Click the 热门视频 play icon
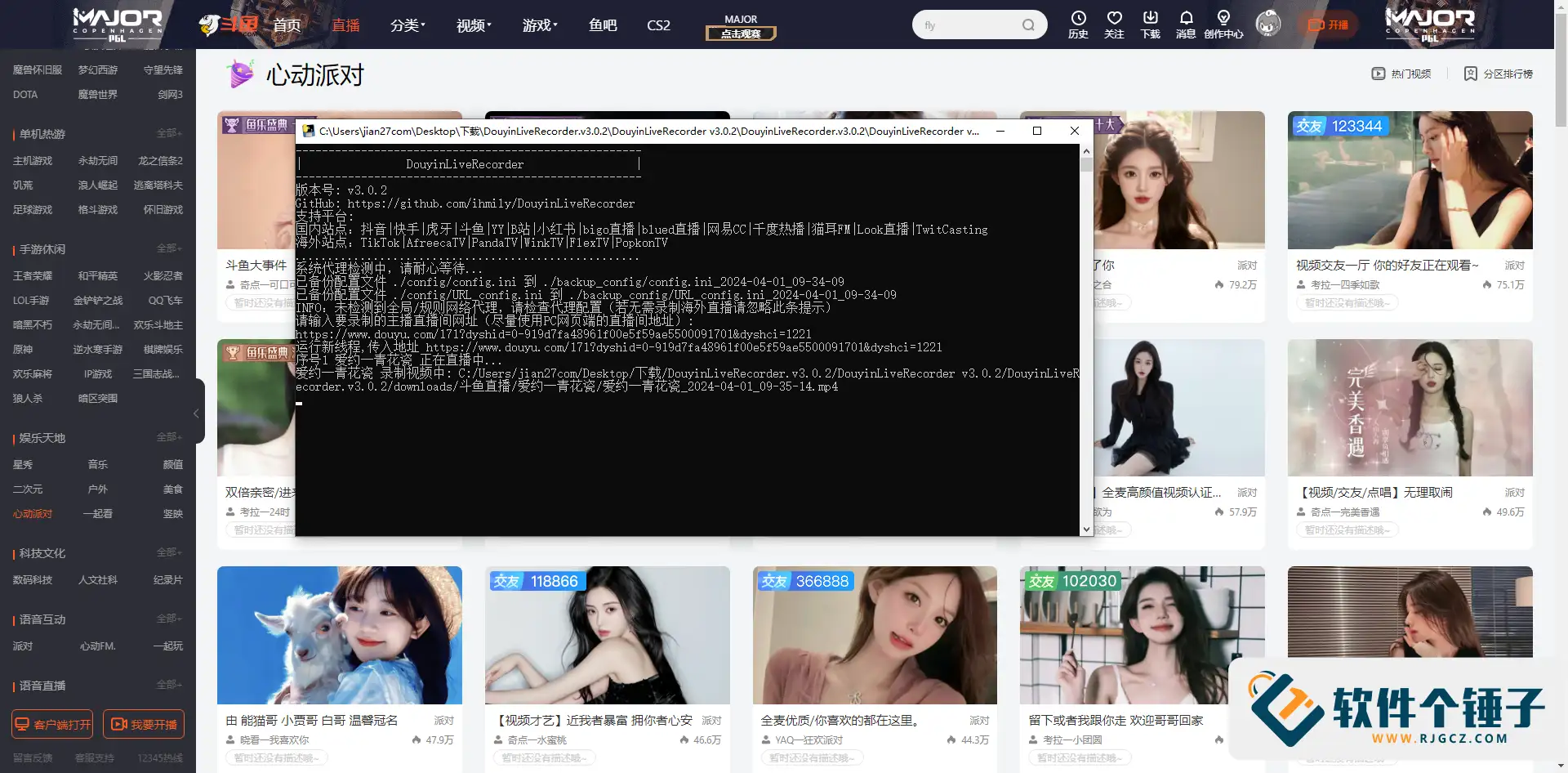1568x773 pixels. [x=1379, y=74]
